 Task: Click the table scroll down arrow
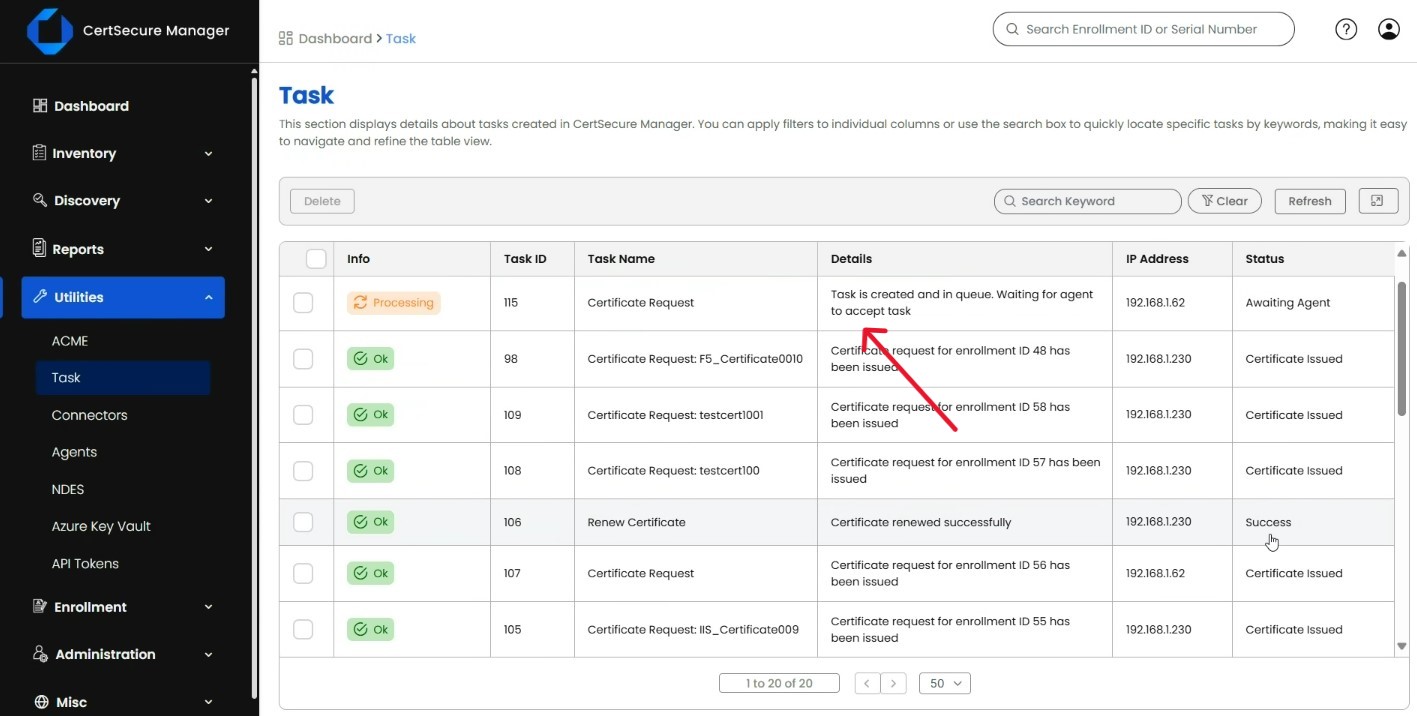pos(1402,646)
